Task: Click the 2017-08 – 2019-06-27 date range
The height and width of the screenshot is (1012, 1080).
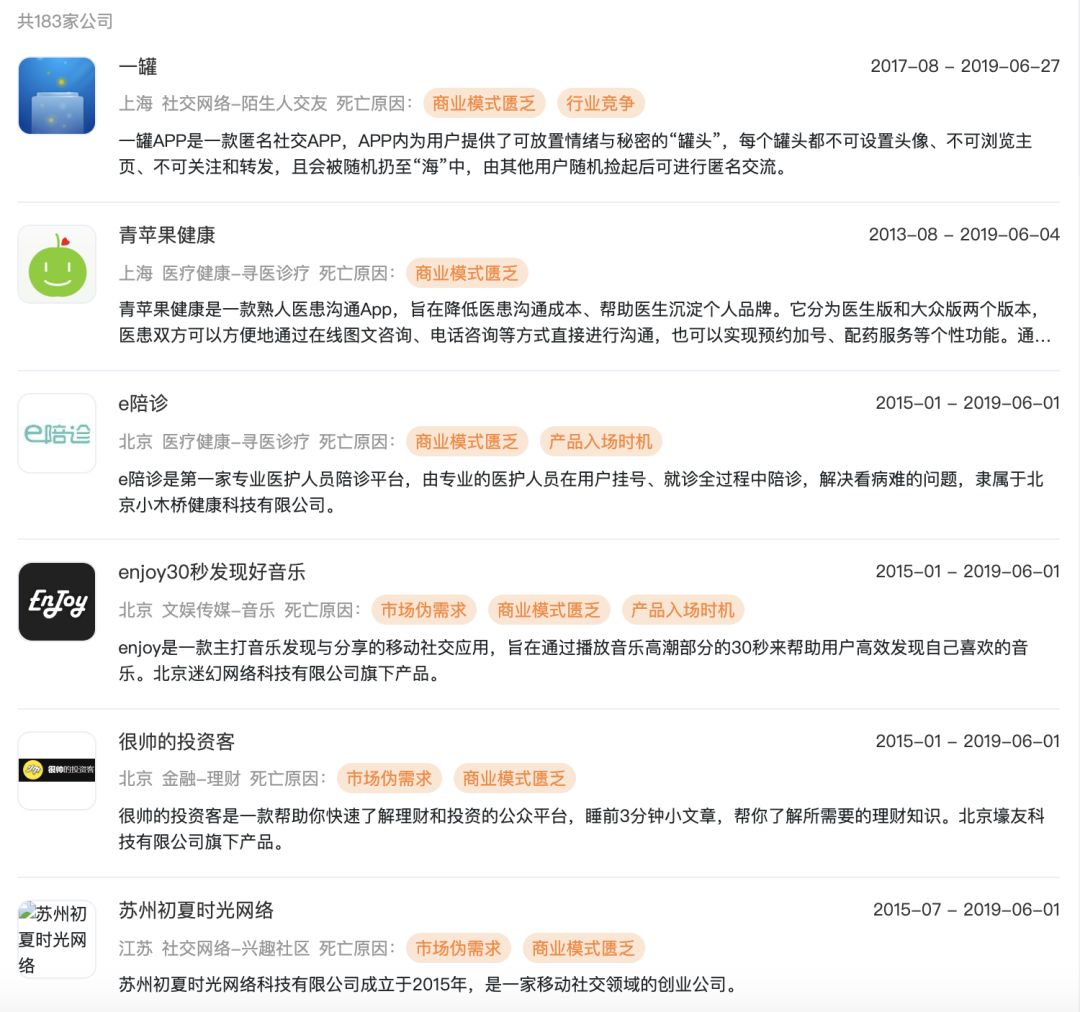Action: point(964,67)
